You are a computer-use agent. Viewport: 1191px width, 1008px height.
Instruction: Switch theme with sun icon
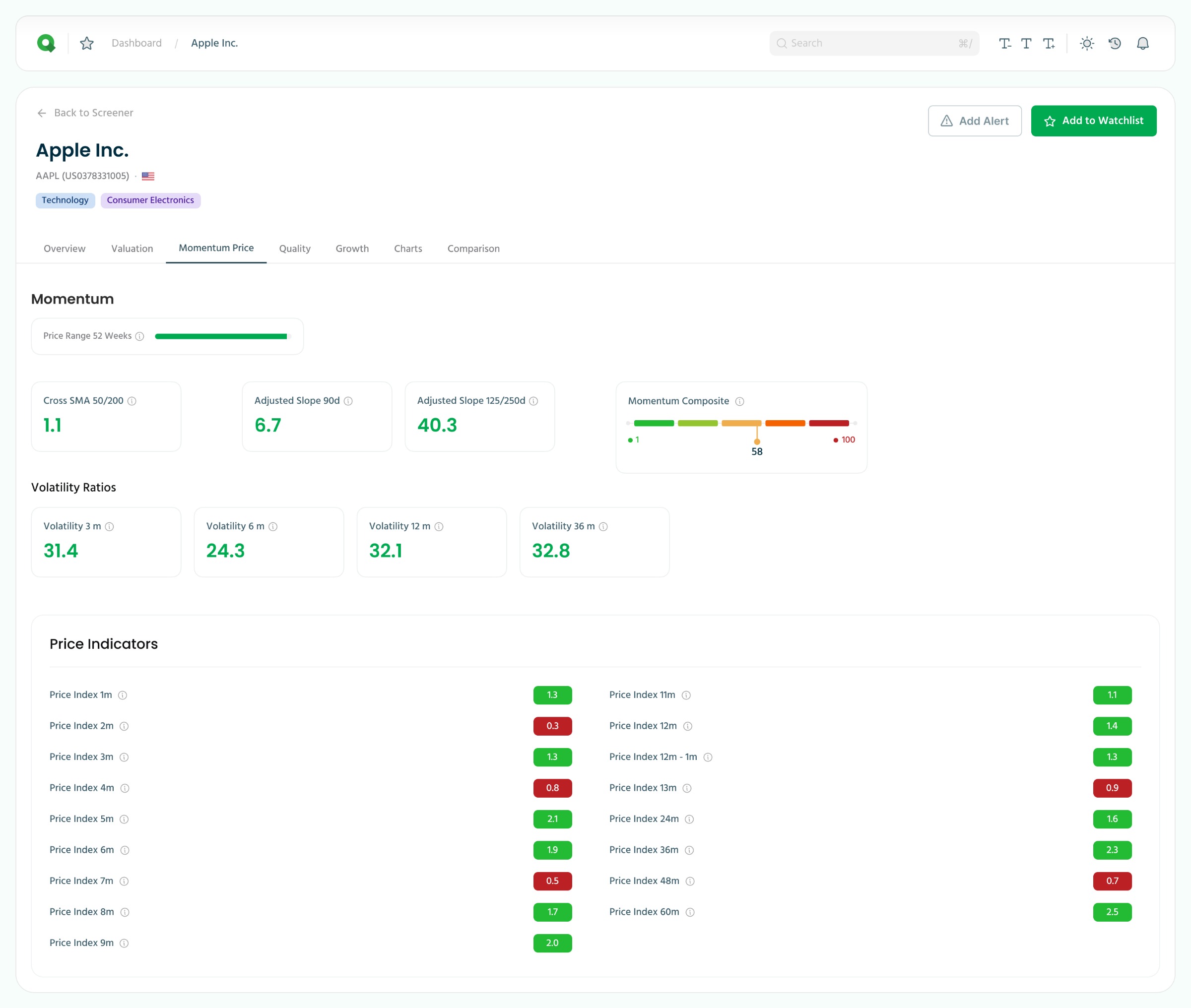1087,44
